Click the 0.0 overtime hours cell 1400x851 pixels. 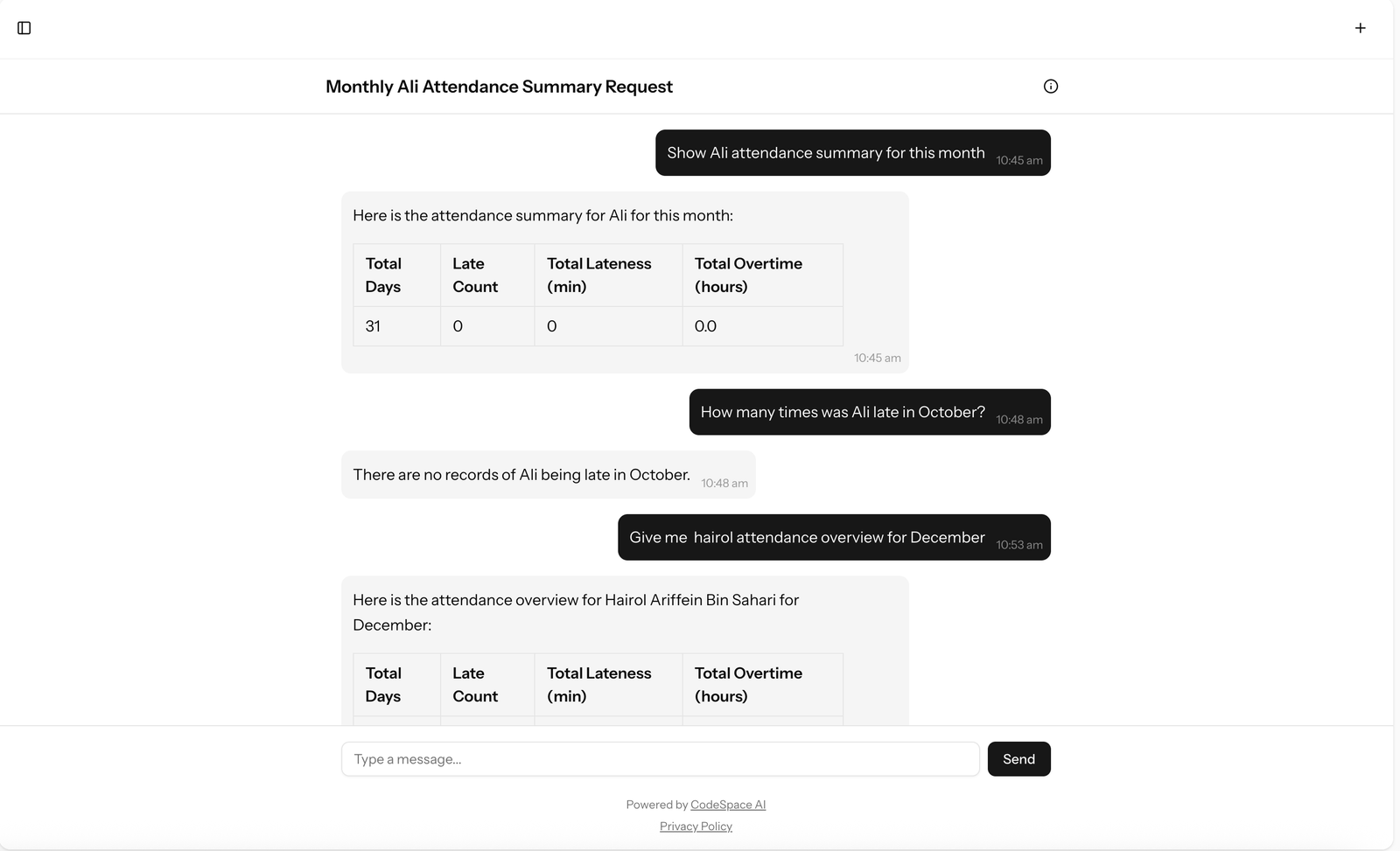pyautogui.click(x=706, y=326)
